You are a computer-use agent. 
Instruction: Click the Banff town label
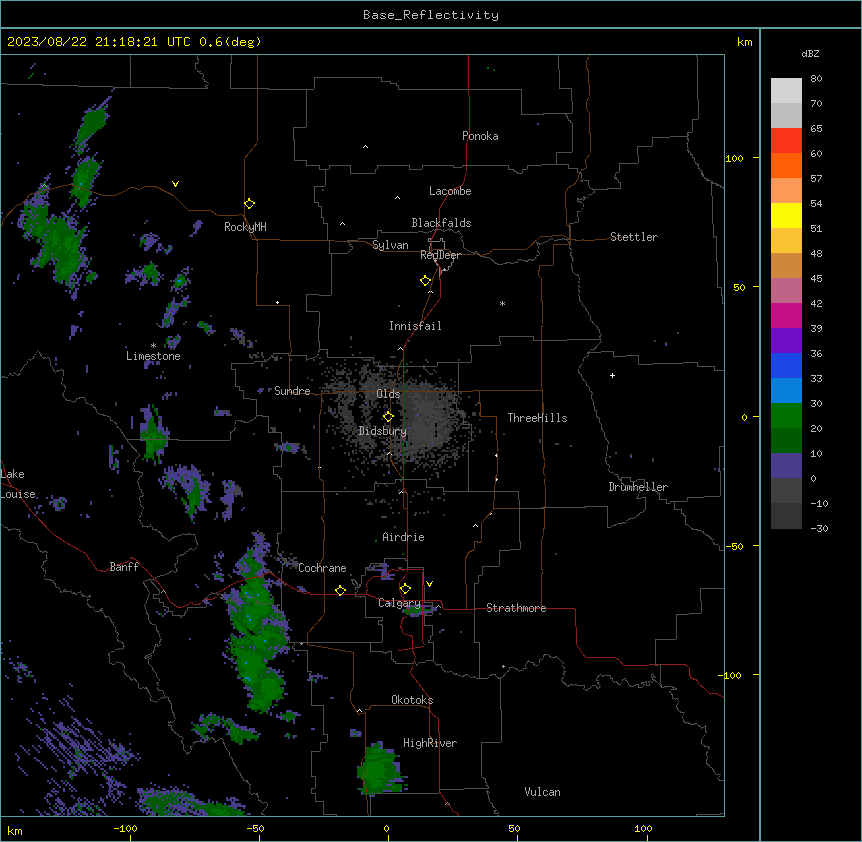tap(124, 567)
